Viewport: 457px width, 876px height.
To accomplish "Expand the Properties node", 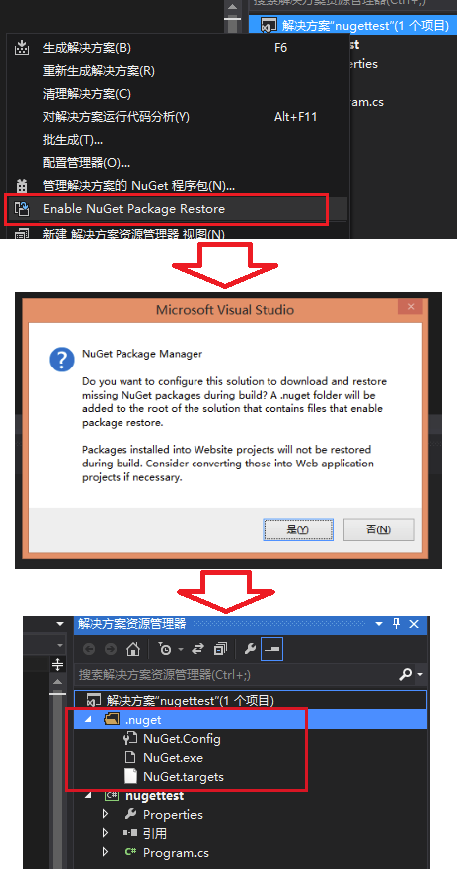I will point(105,815).
